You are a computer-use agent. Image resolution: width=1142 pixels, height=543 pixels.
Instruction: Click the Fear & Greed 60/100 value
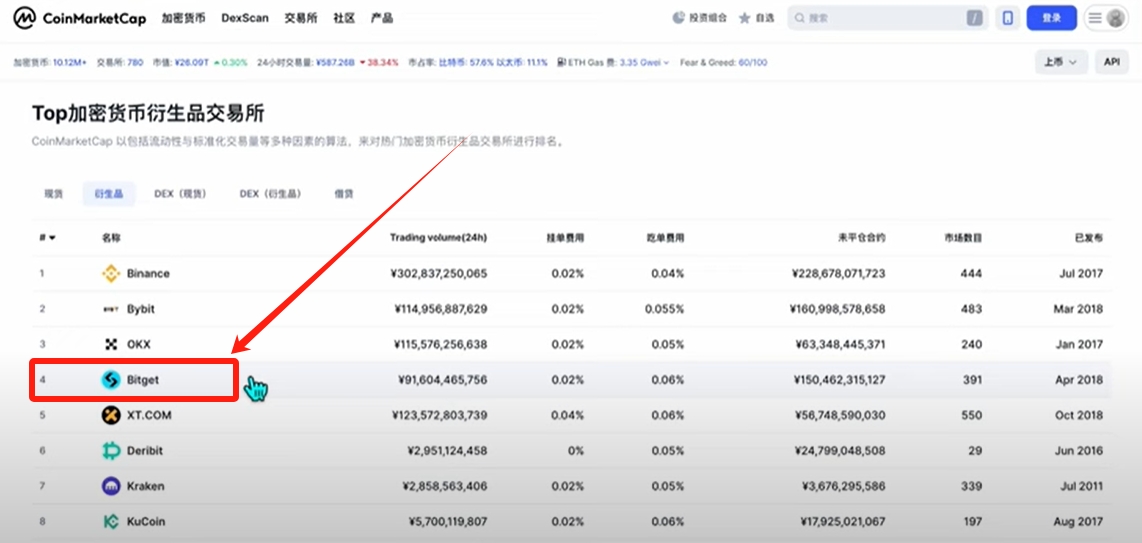coord(753,63)
